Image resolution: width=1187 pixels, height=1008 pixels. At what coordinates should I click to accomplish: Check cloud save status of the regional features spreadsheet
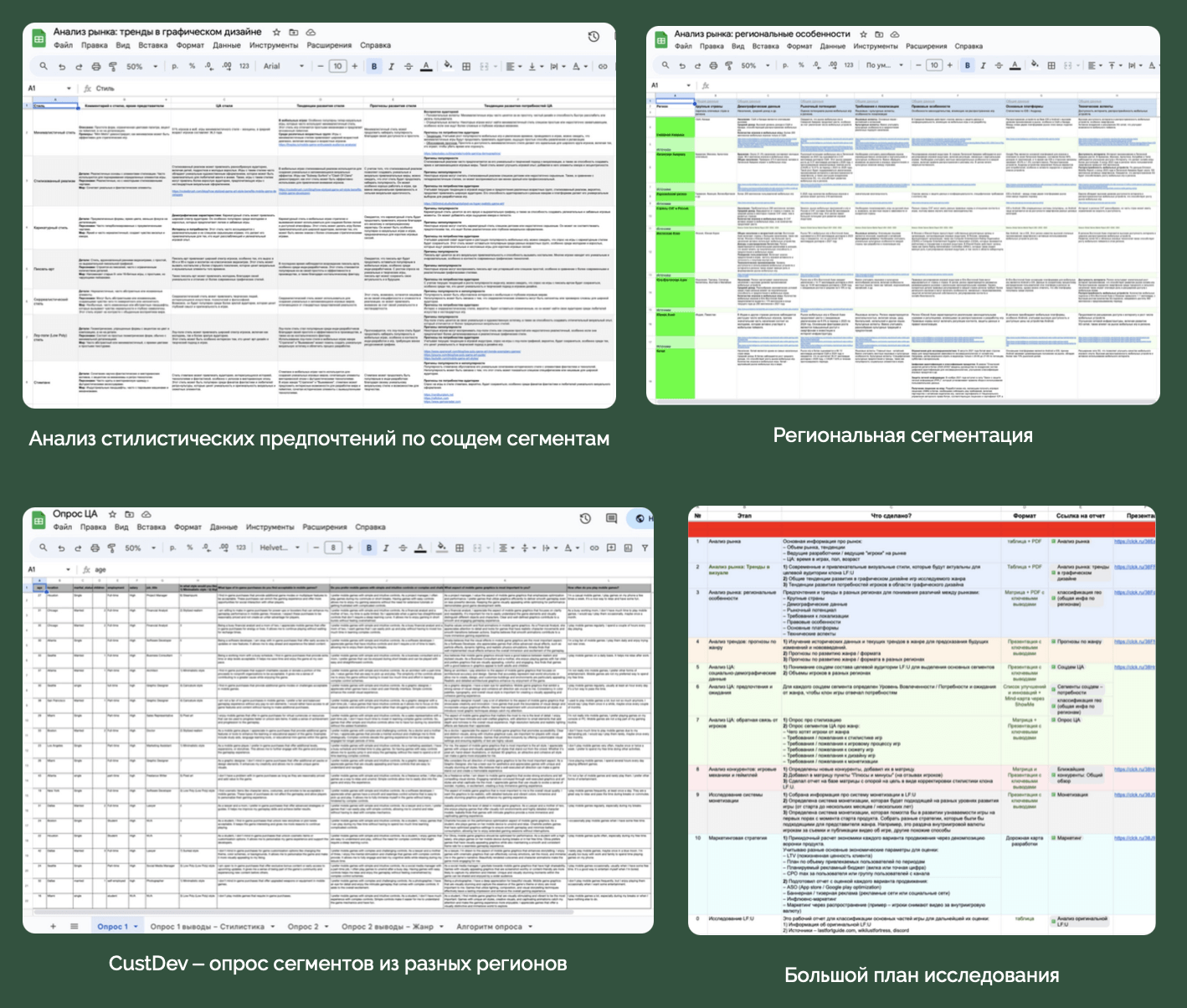(x=895, y=34)
